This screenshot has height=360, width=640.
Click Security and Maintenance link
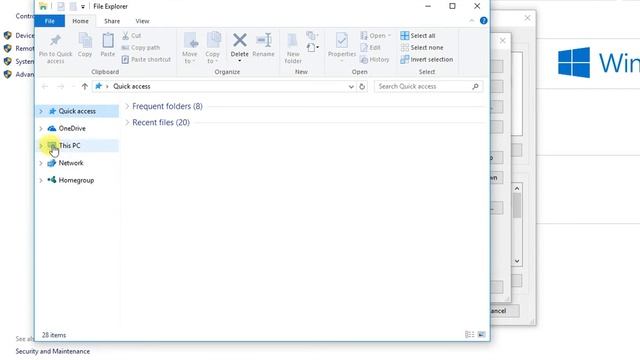coord(53,351)
